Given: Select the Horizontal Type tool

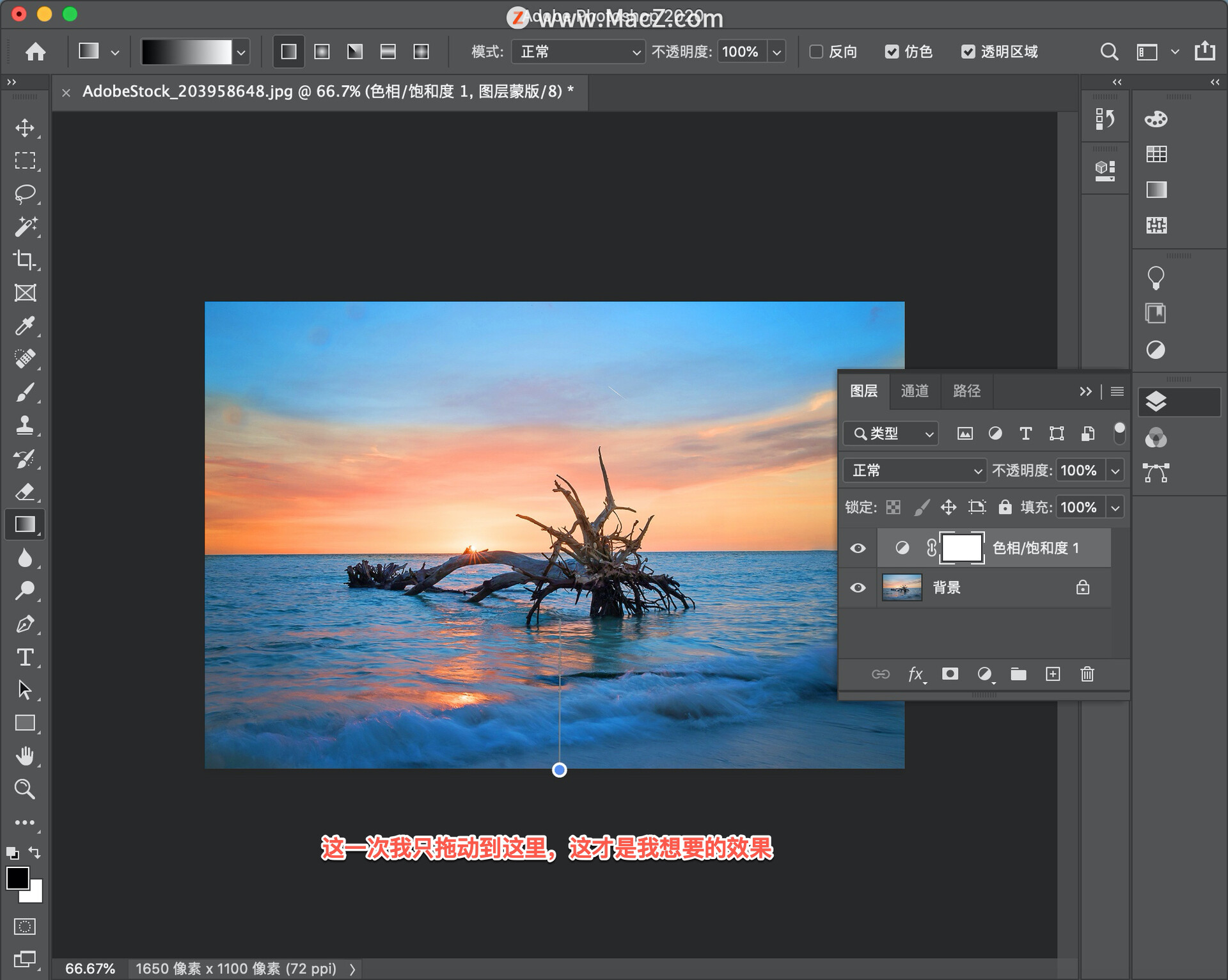Looking at the screenshot, I should coord(25,658).
